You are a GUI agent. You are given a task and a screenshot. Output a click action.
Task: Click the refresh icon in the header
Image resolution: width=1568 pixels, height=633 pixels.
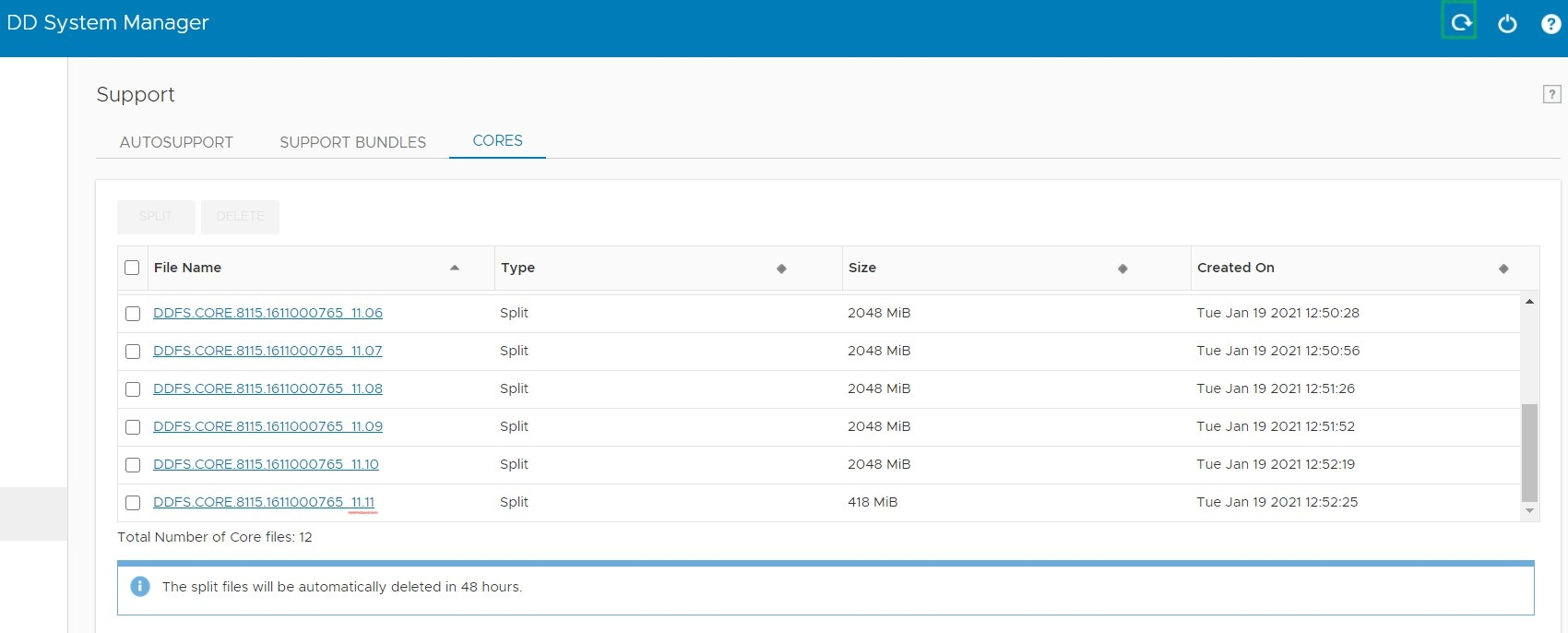click(x=1460, y=22)
